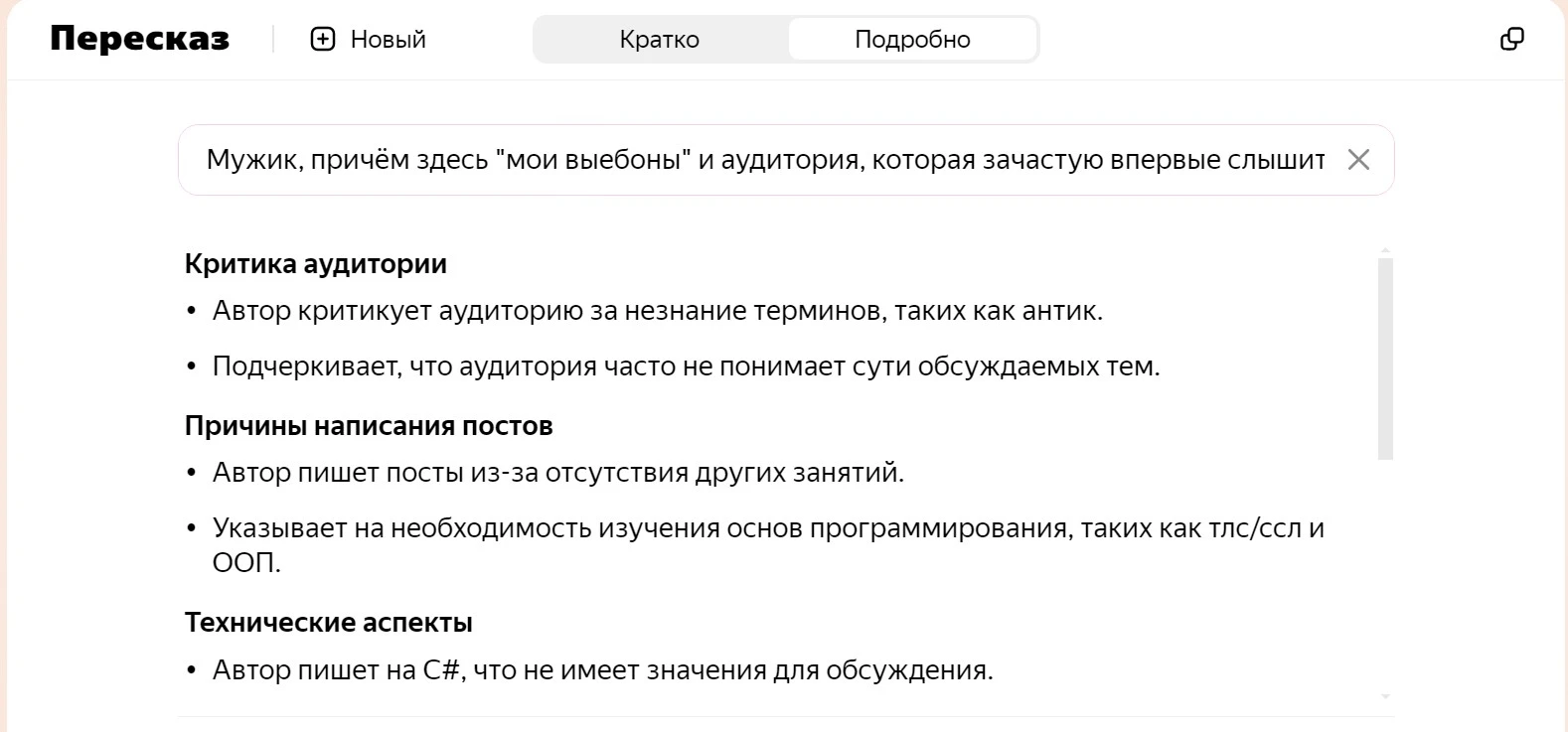
Task: Click the scrollbar up arrow
Action: (1385, 251)
